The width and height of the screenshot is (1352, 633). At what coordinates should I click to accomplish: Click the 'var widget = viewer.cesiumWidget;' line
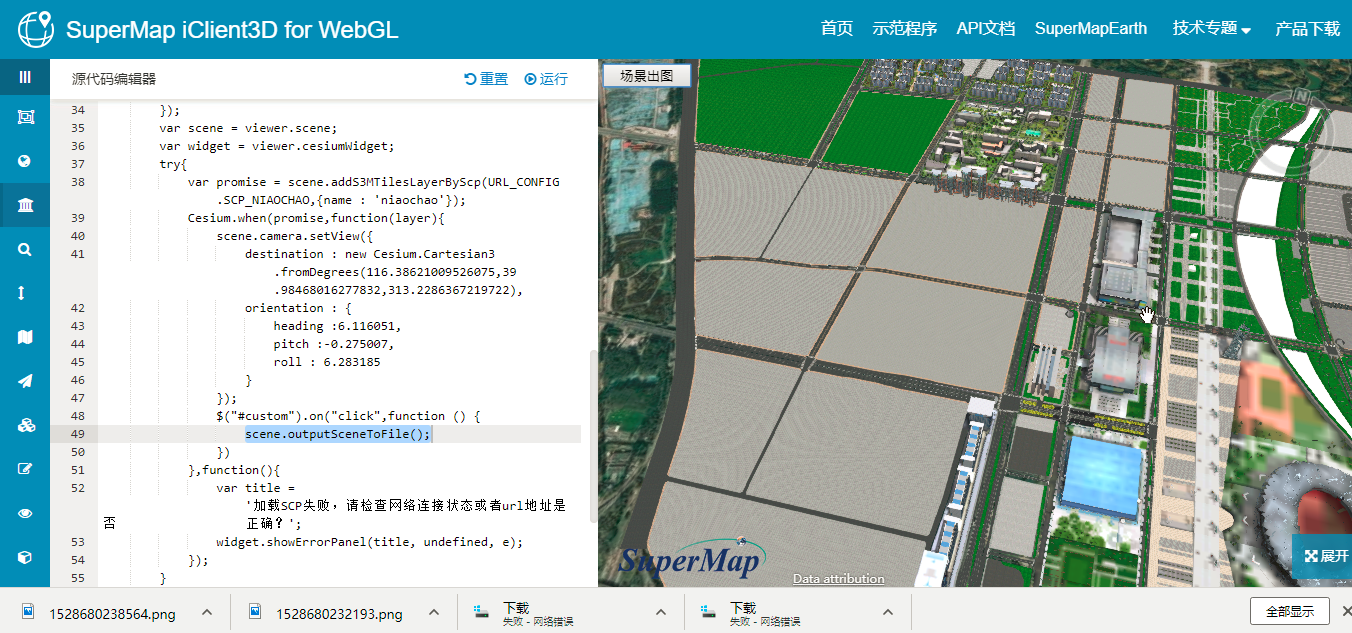[277, 146]
